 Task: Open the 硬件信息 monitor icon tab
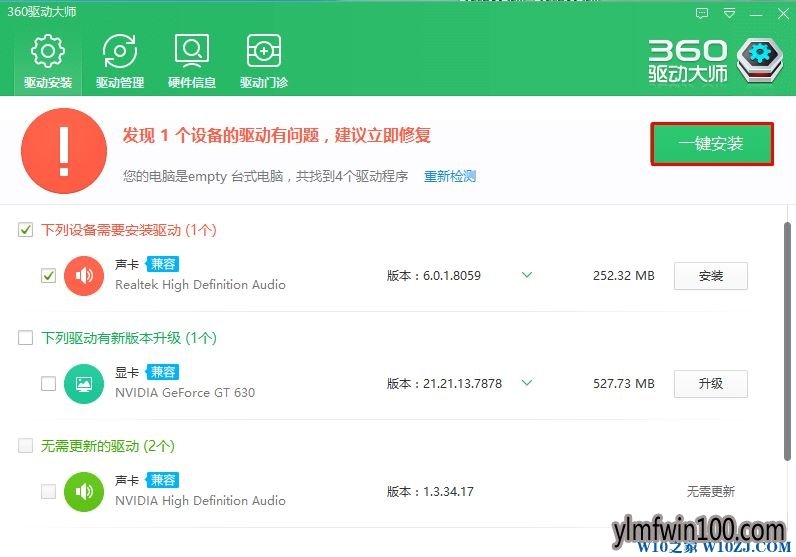click(192, 61)
